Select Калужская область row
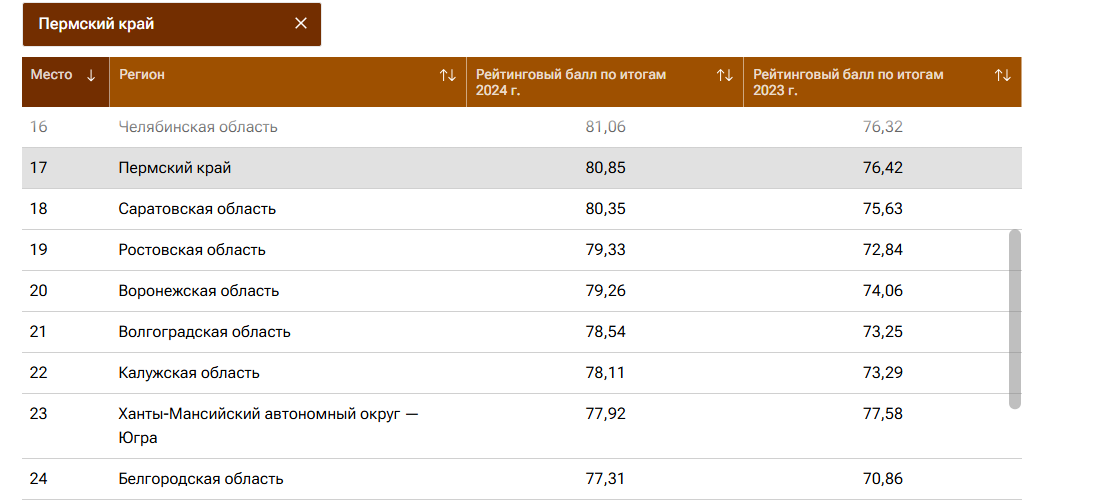1100x501 pixels. 189,373
